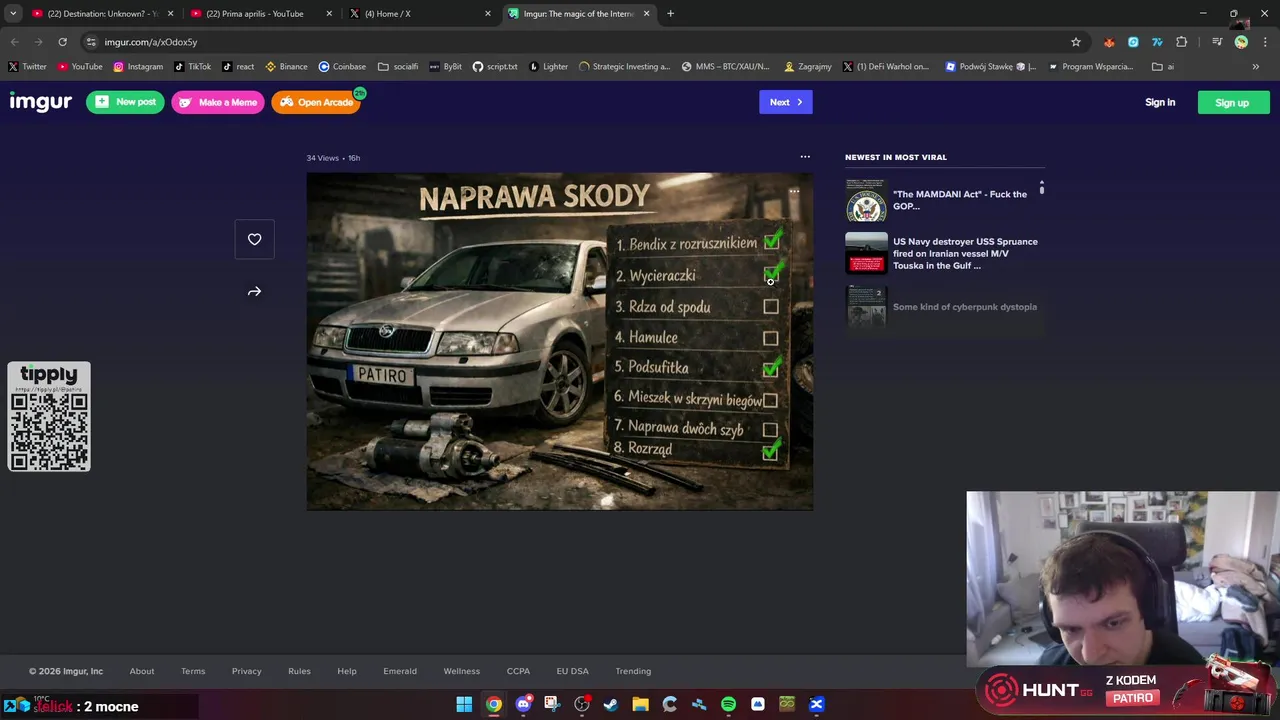Open the YouTube bookmark
Screen dimensions: 1280x720
80,67
